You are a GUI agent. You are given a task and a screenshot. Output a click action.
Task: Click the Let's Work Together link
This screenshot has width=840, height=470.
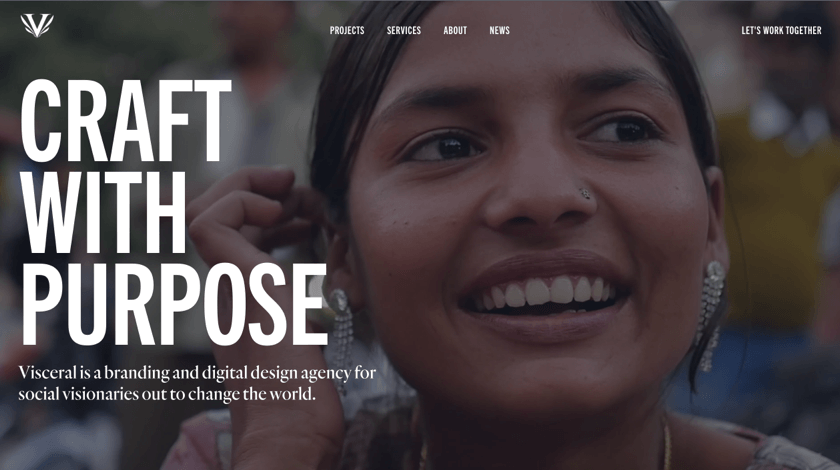point(781,31)
